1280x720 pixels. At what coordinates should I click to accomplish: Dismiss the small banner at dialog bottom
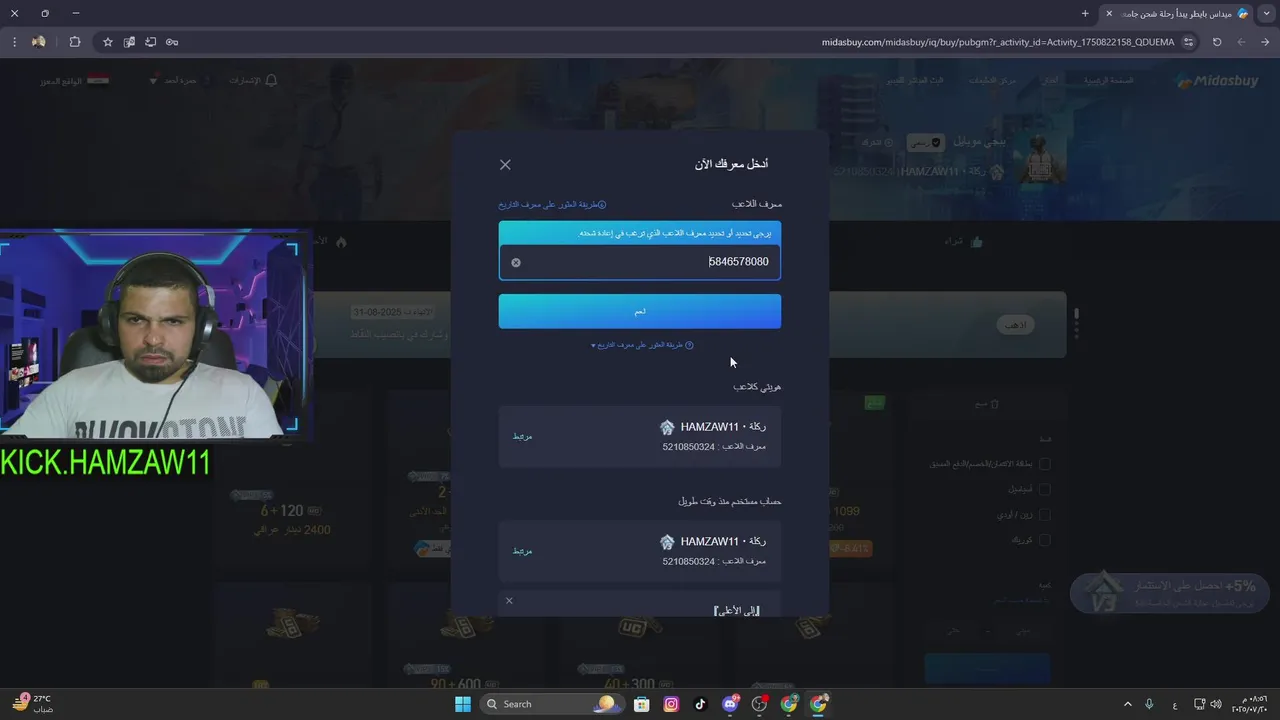tap(509, 600)
